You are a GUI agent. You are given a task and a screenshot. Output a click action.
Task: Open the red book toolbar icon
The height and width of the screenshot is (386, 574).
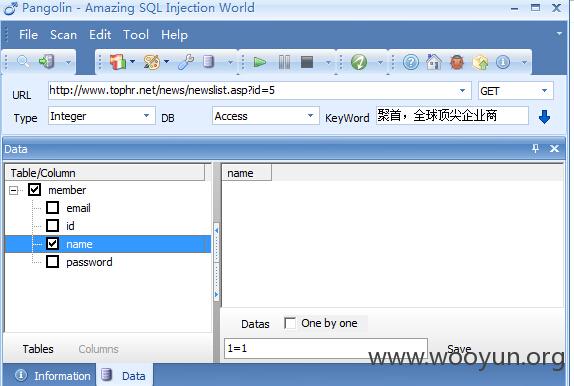pyautogui.click(x=117, y=62)
